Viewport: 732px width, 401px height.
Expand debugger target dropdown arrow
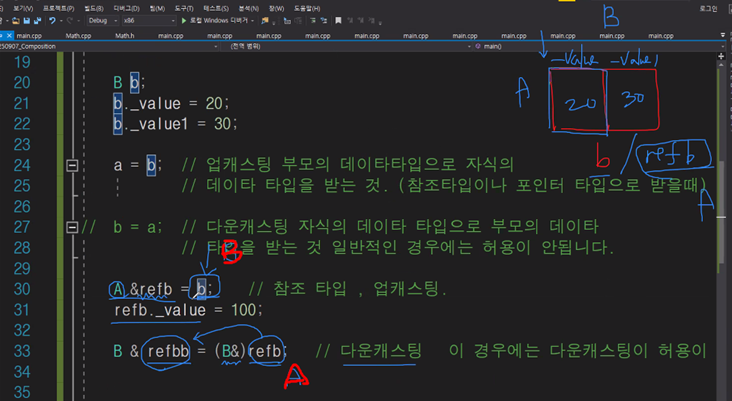click(x=253, y=21)
